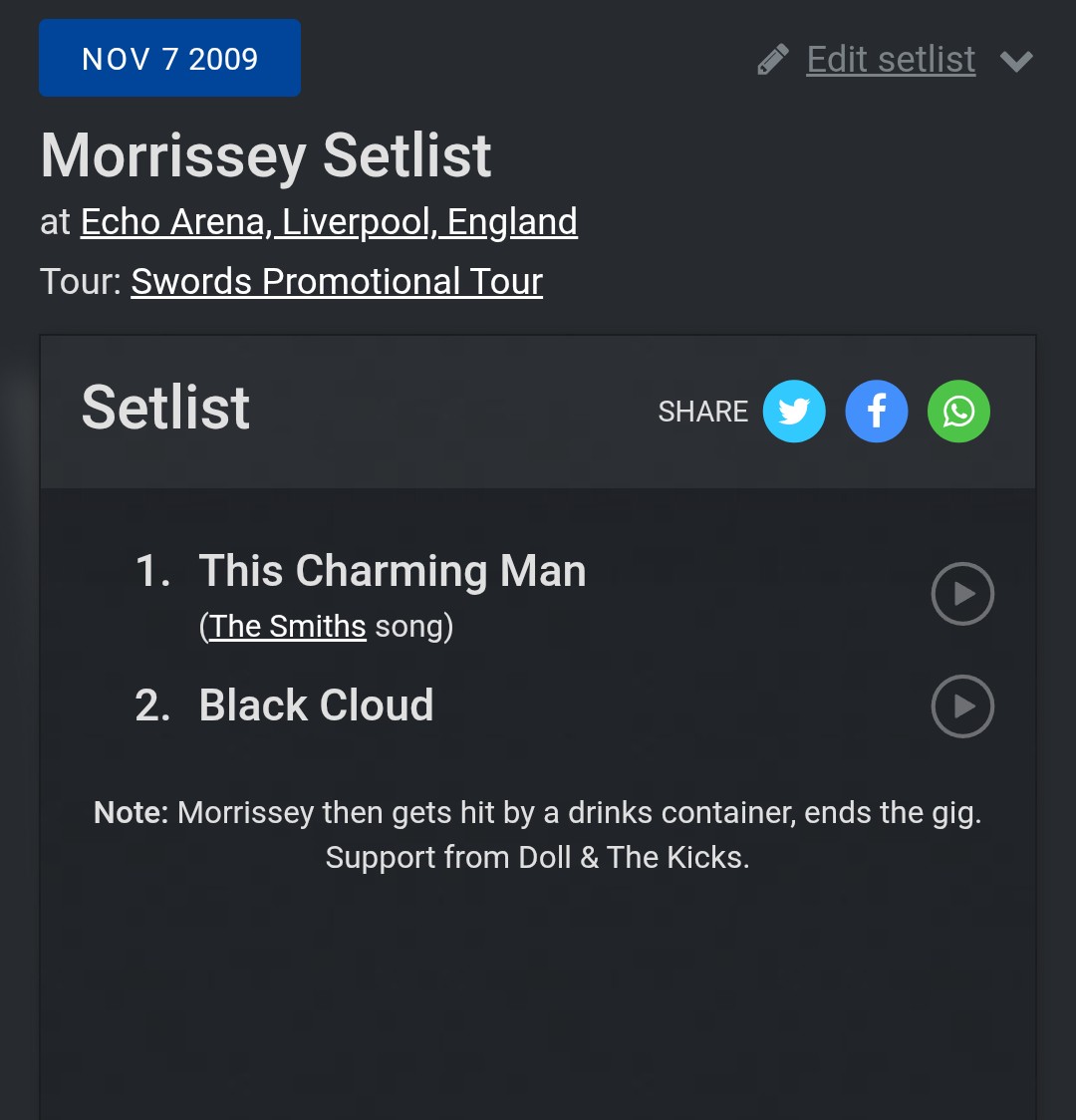
Task: Share the setlist on Facebook
Action: click(877, 412)
